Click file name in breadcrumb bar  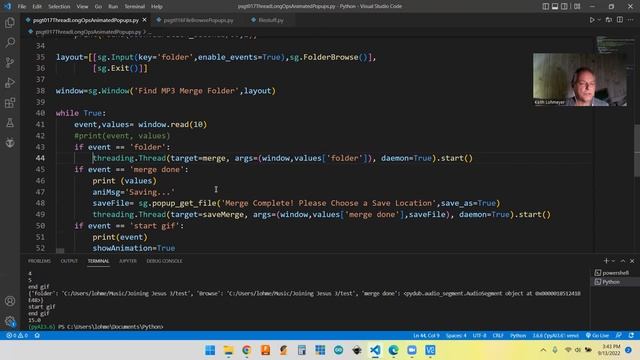tap(88, 31)
